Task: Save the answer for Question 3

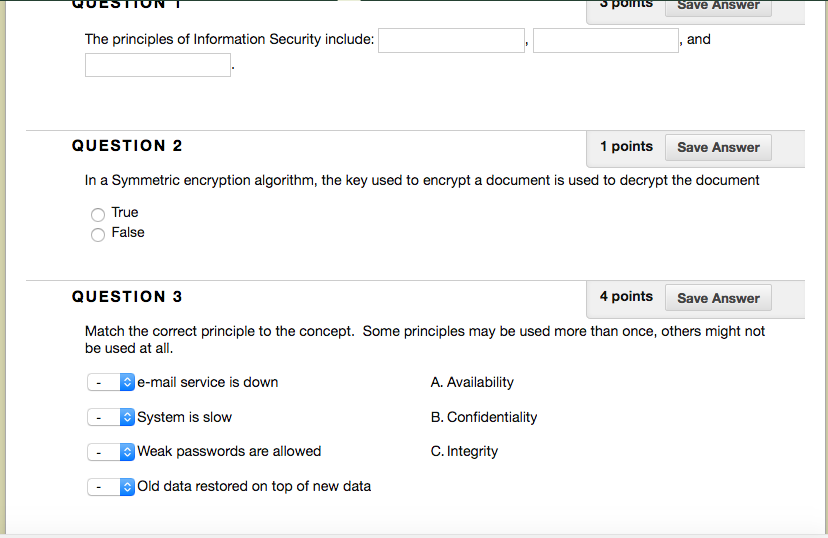Action: point(718,298)
